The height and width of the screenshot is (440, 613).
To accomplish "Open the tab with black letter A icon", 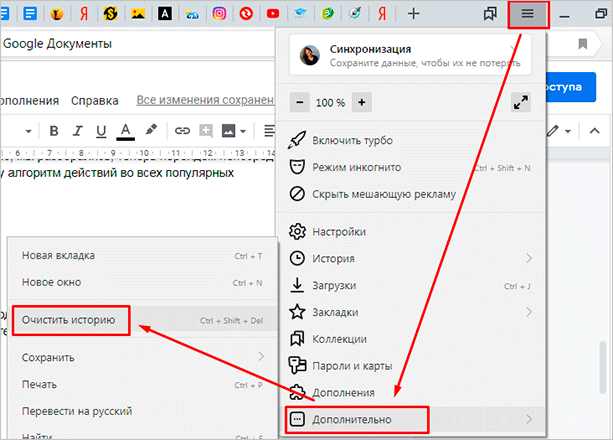I will (x=165, y=14).
